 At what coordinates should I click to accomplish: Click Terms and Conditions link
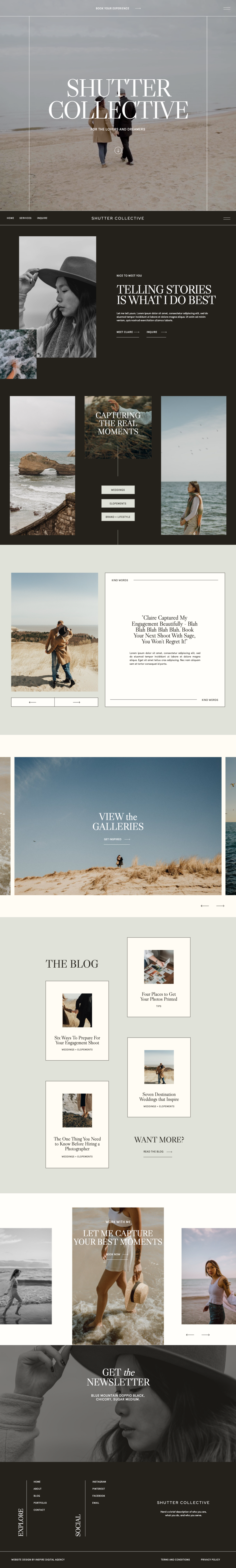coord(175,1559)
